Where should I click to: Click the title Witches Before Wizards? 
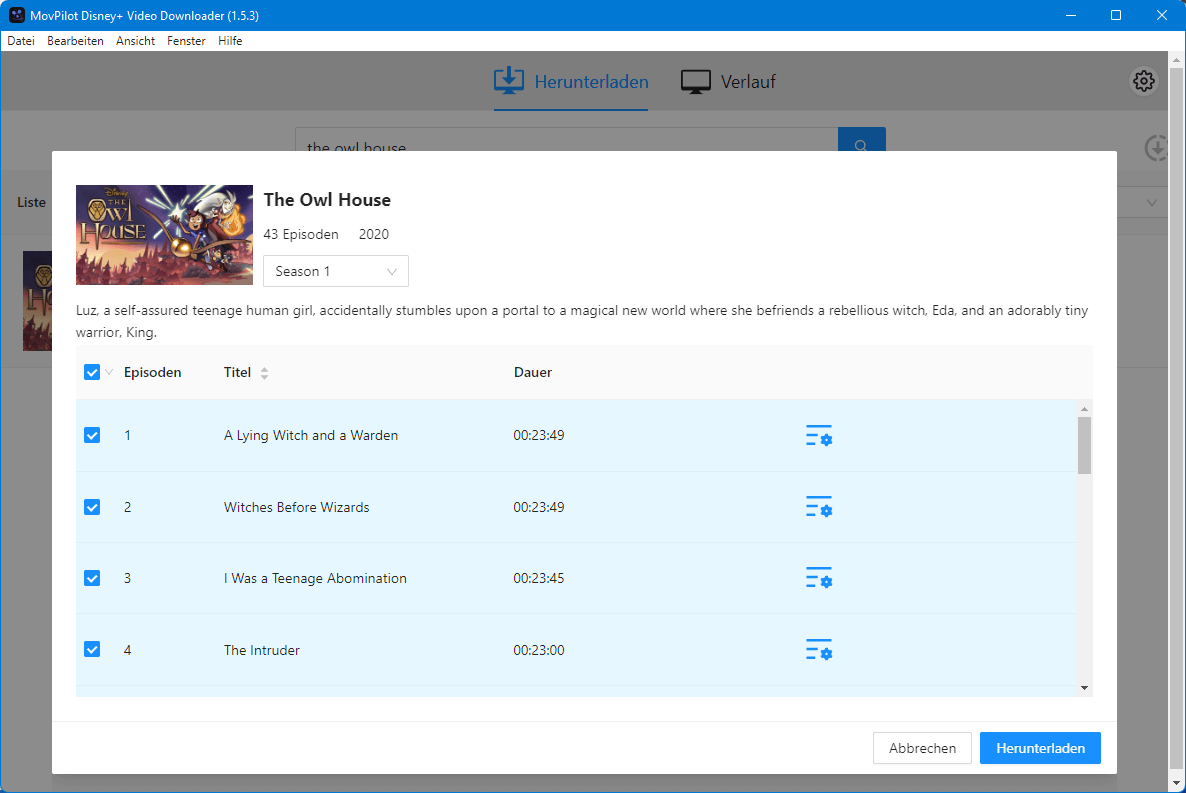pyautogui.click(x=296, y=507)
